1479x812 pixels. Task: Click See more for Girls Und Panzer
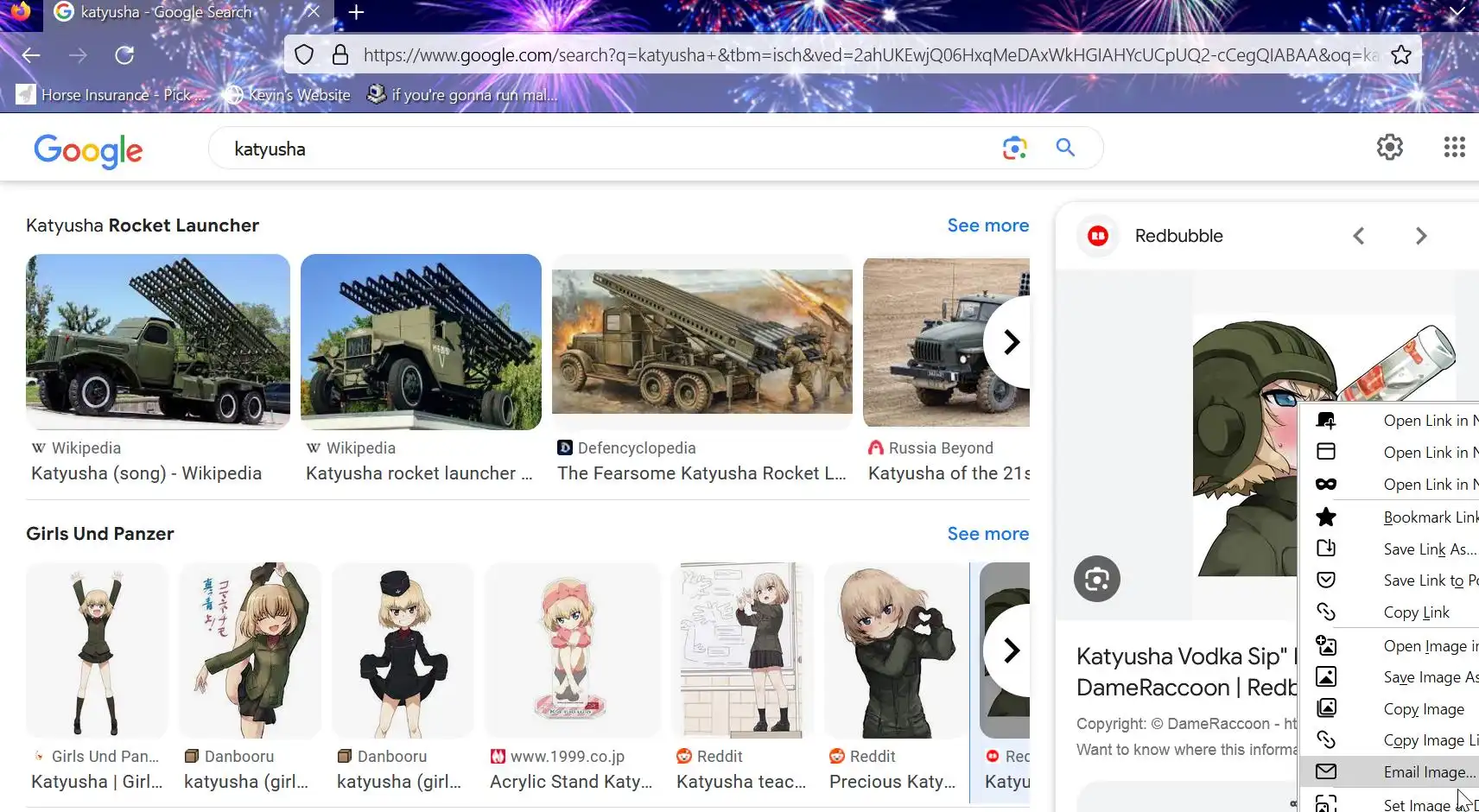click(987, 534)
